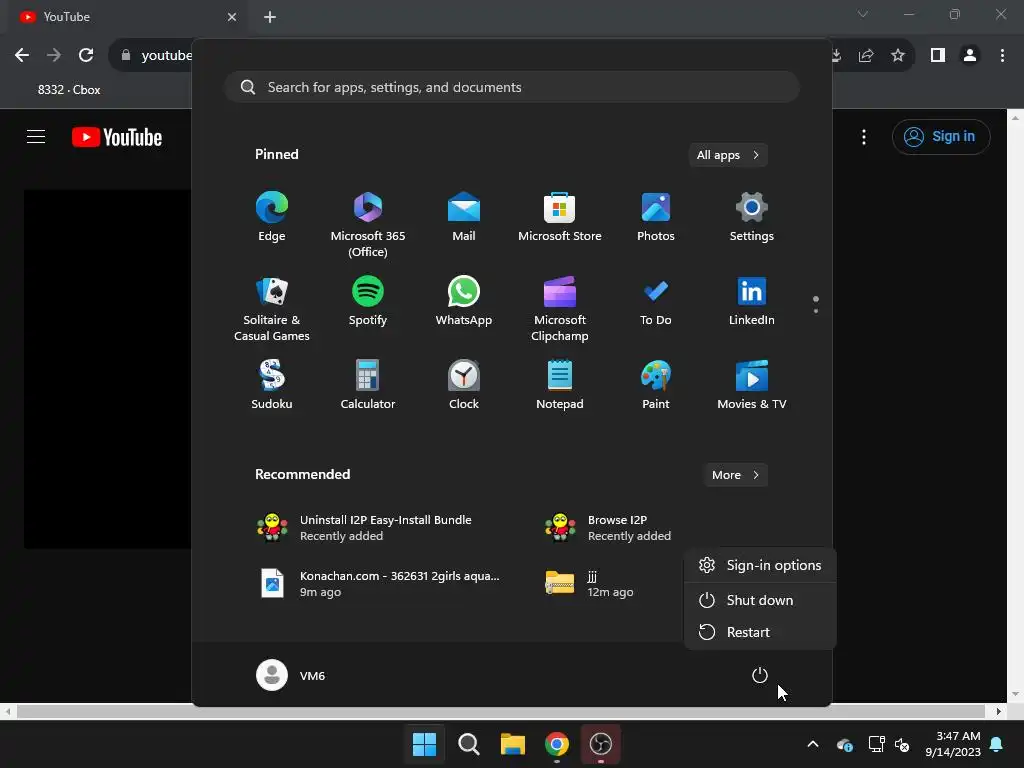Close the YouTube tab

[232, 17]
